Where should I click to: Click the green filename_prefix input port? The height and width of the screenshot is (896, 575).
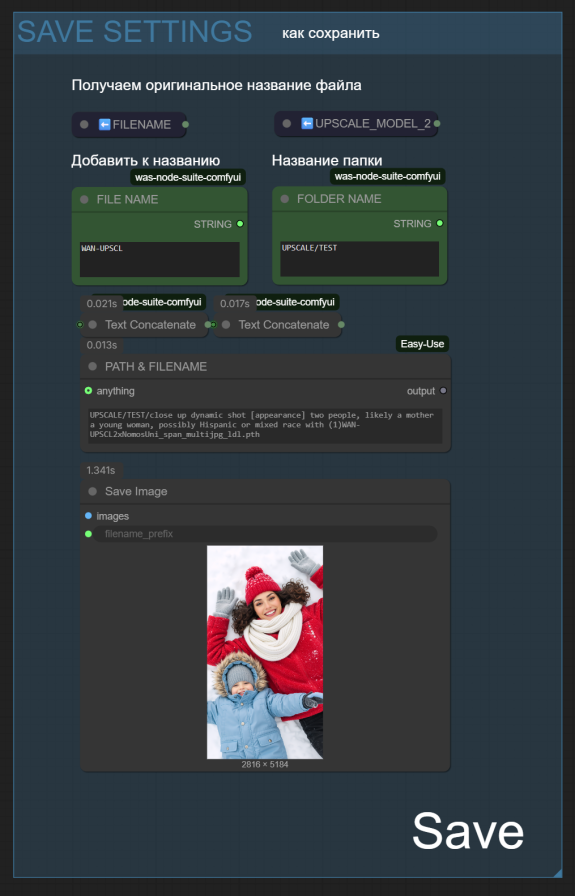pos(88,534)
